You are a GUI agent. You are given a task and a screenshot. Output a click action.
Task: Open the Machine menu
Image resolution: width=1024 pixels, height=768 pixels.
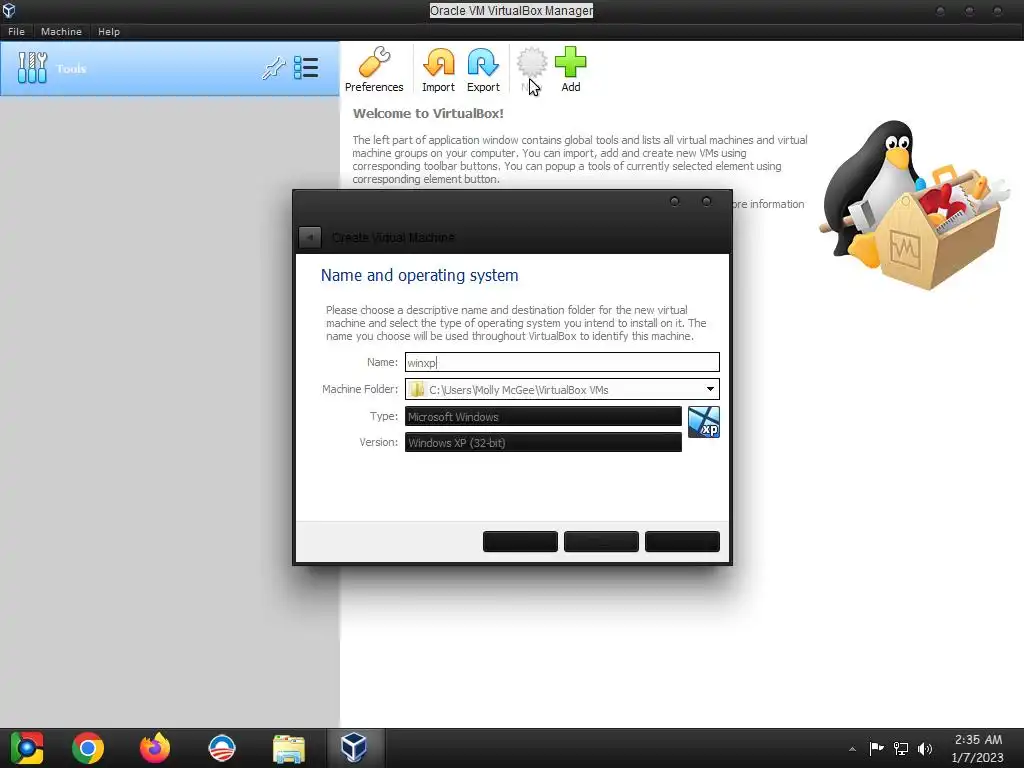click(61, 31)
